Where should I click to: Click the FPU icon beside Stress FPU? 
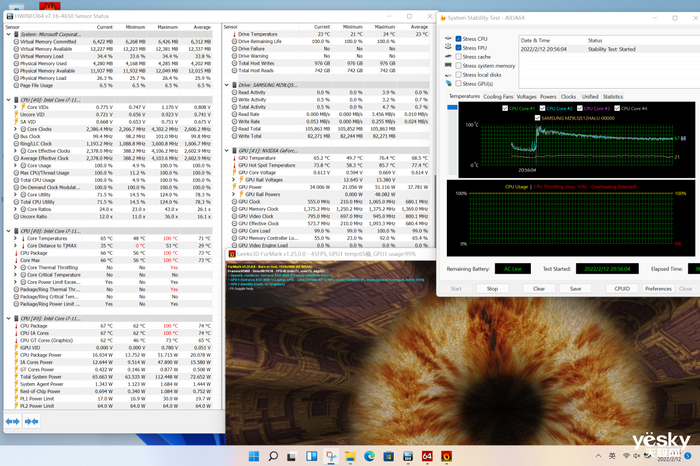448,47
